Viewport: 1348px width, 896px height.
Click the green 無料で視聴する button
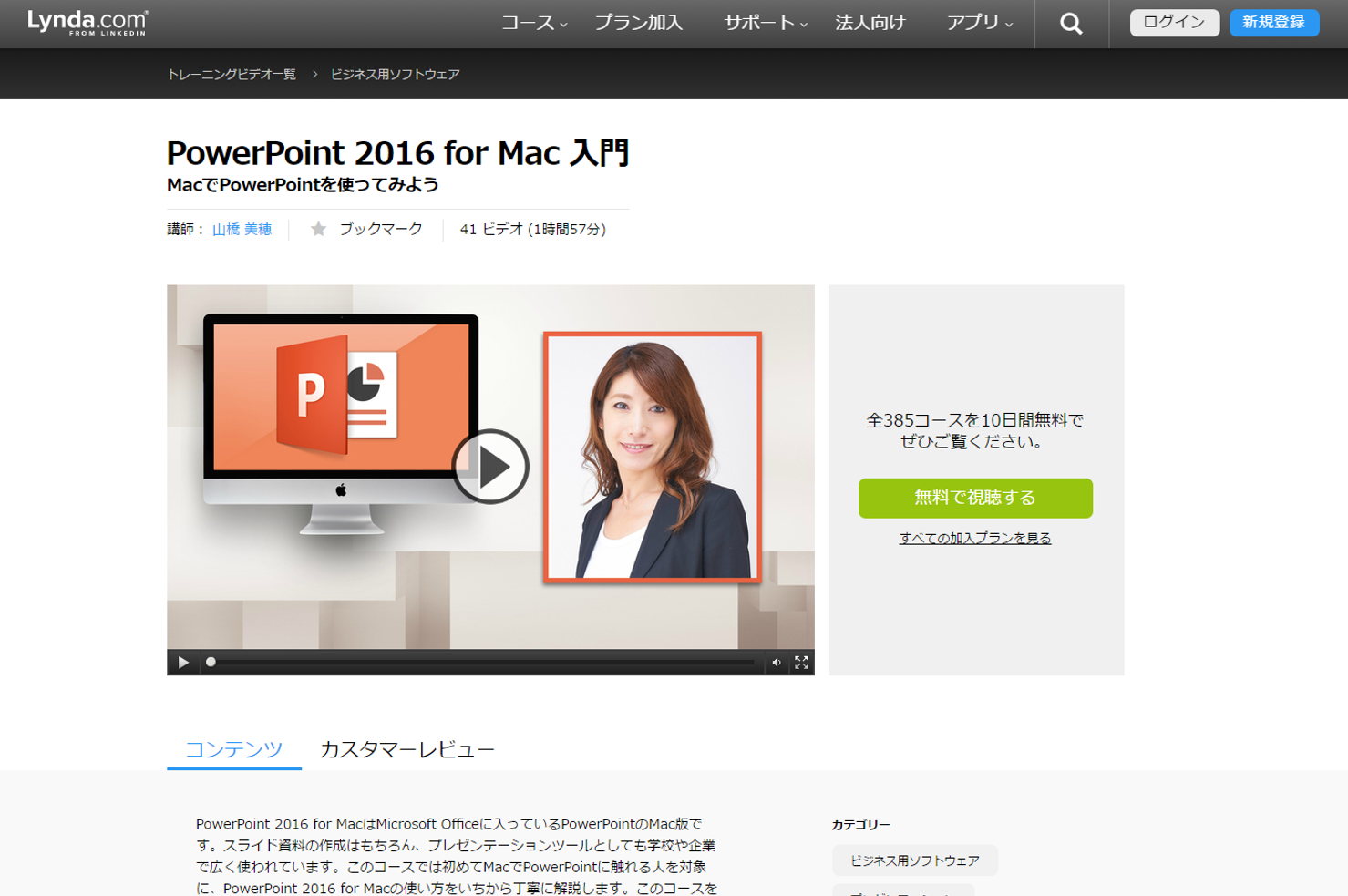click(x=974, y=498)
